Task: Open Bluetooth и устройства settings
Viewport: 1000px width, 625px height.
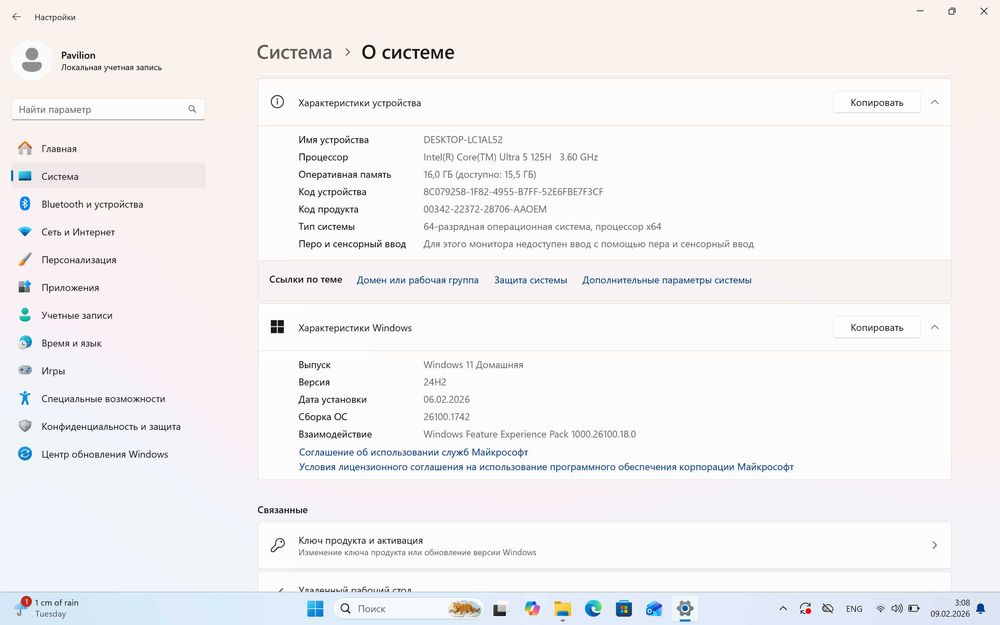Action: point(108,204)
